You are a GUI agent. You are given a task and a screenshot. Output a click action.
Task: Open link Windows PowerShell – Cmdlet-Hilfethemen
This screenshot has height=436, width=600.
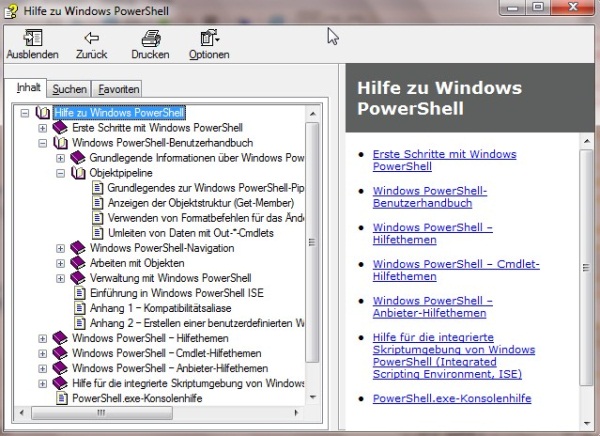point(456,270)
